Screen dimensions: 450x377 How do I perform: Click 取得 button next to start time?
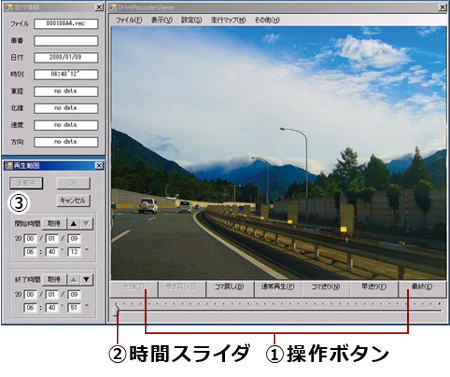pyautogui.click(x=54, y=223)
